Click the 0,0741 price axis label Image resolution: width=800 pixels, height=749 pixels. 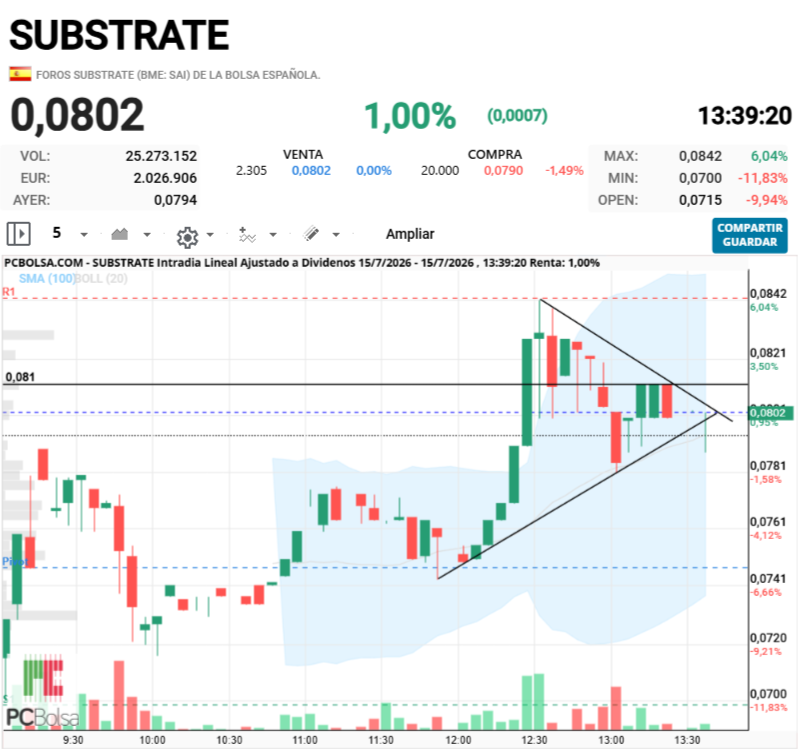768,579
